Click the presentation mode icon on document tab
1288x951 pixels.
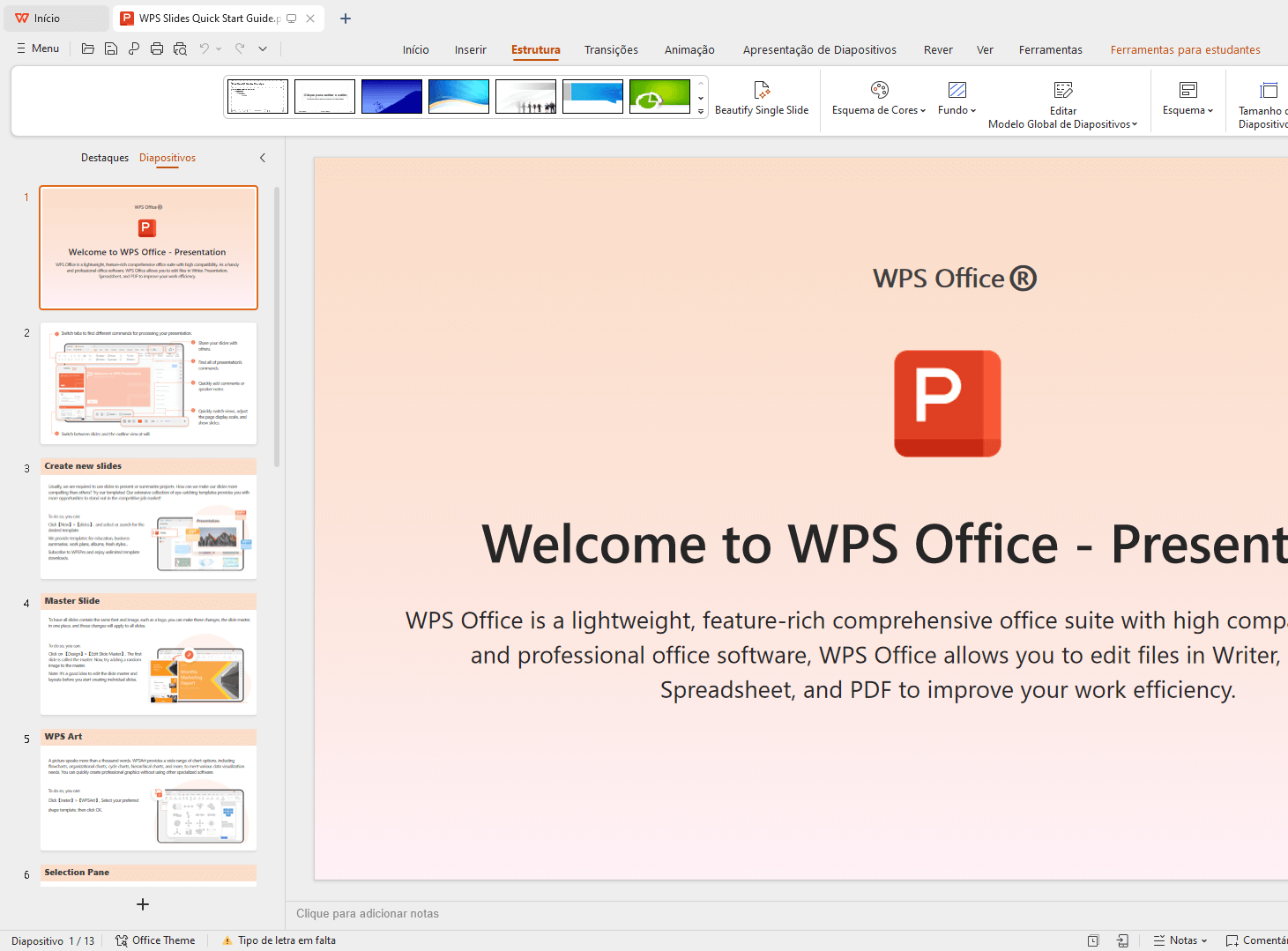(292, 19)
